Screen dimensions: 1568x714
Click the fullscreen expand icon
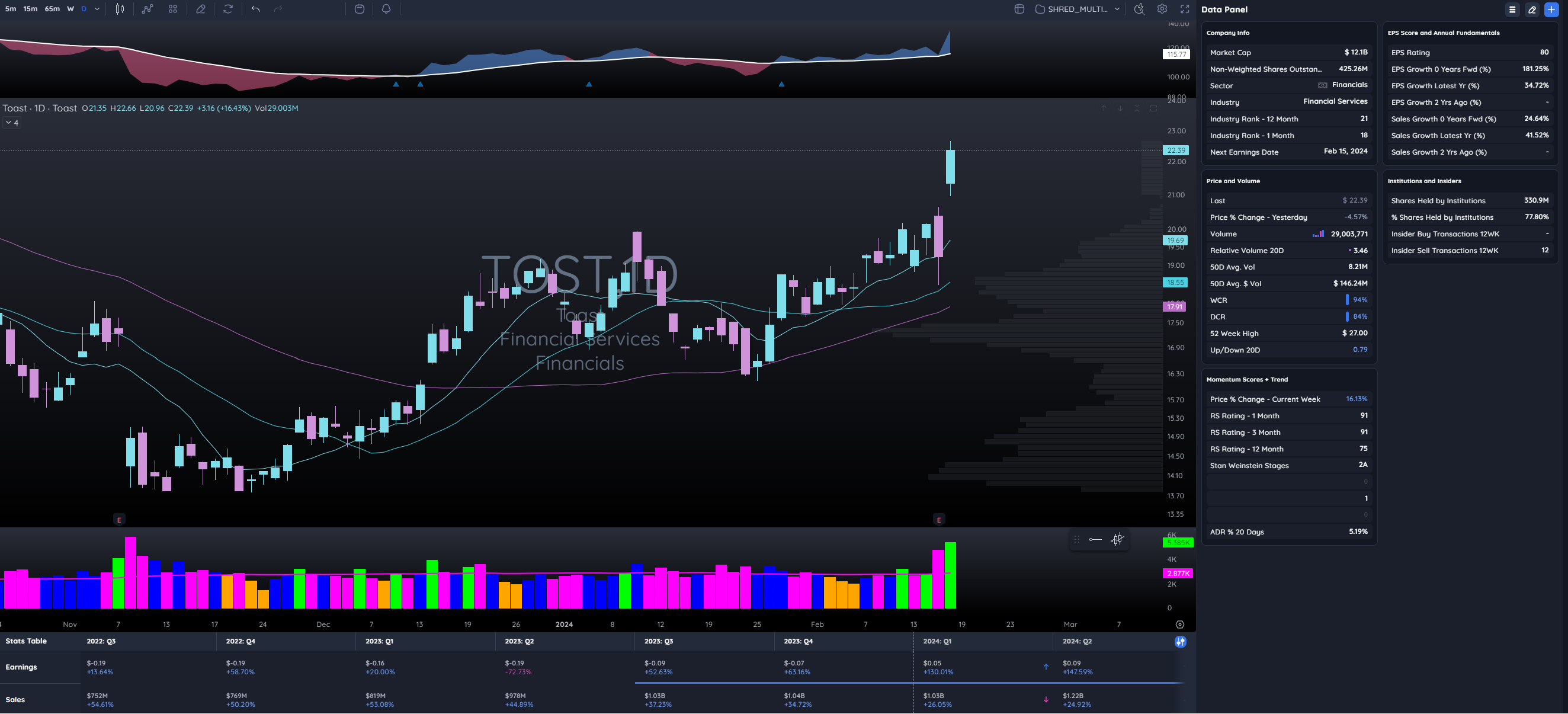pos(1185,9)
